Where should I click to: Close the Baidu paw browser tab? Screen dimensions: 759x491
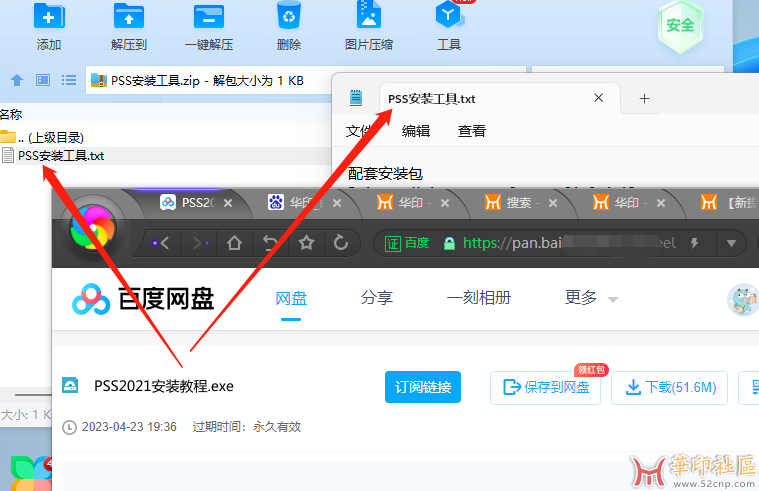[x=337, y=203]
